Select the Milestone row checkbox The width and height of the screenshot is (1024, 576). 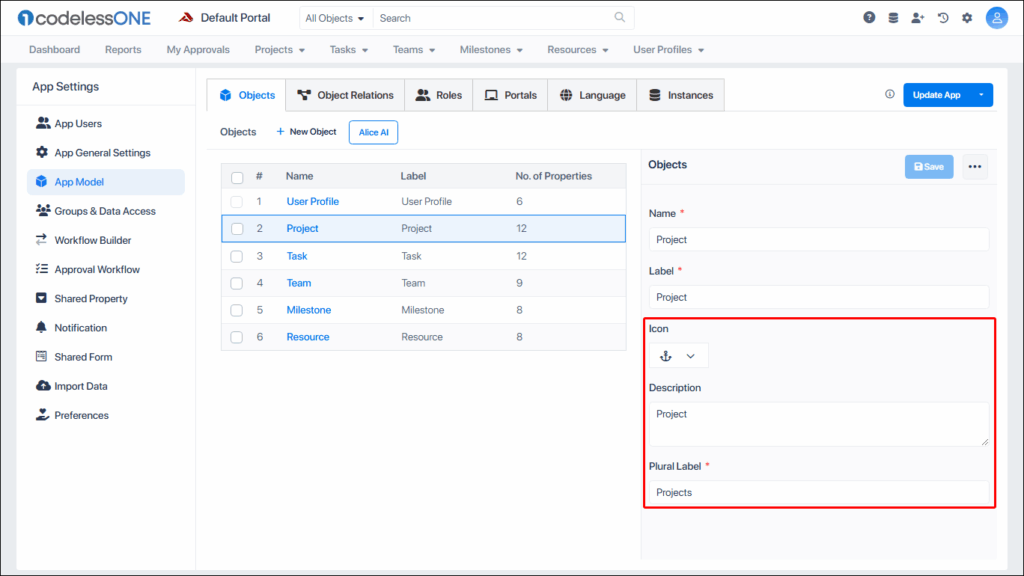(237, 310)
